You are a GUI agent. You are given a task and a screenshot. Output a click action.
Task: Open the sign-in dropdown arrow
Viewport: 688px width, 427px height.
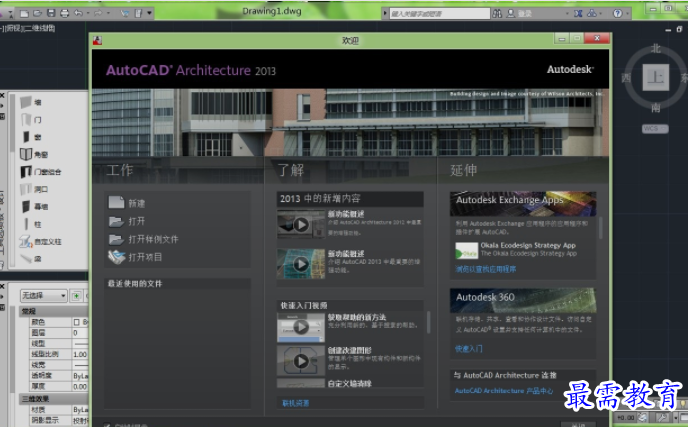coord(567,14)
